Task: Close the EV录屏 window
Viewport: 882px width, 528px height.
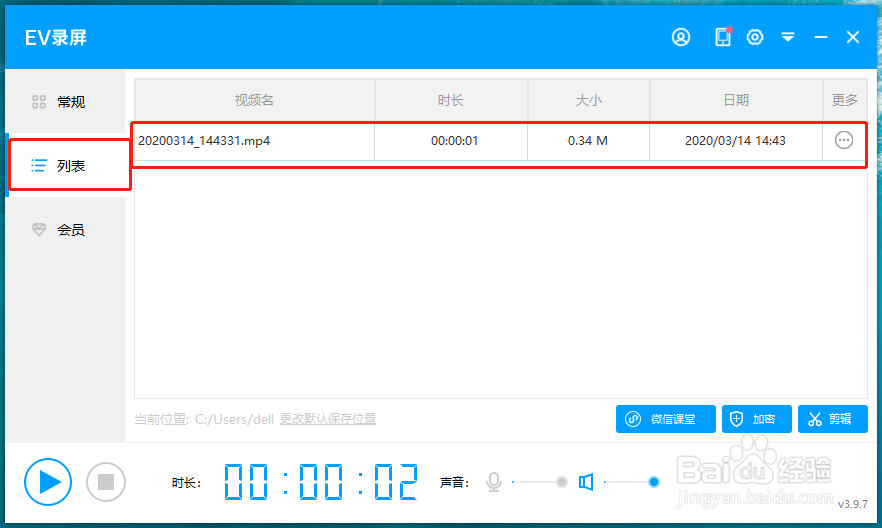Action: pos(853,37)
